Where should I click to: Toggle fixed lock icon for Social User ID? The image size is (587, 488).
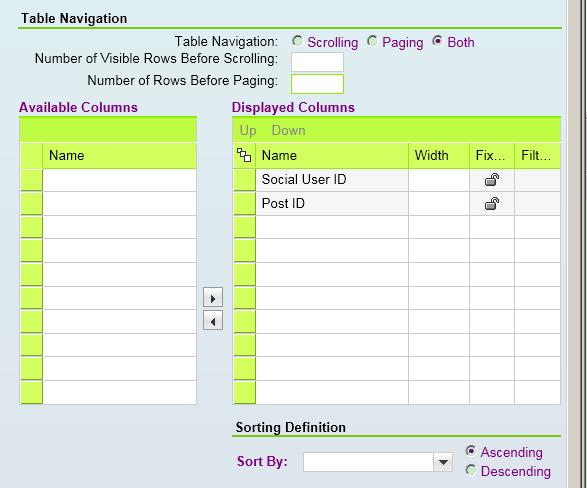click(x=492, y=180)
